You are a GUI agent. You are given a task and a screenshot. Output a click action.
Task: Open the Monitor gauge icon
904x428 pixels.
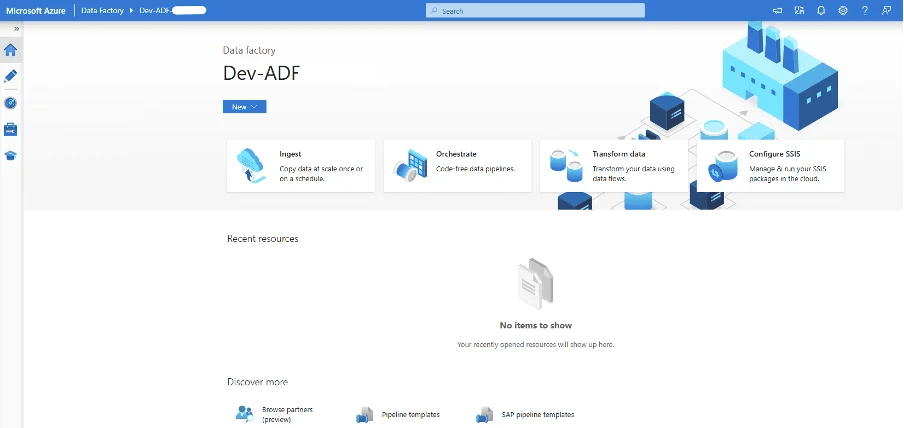(10, 103)
